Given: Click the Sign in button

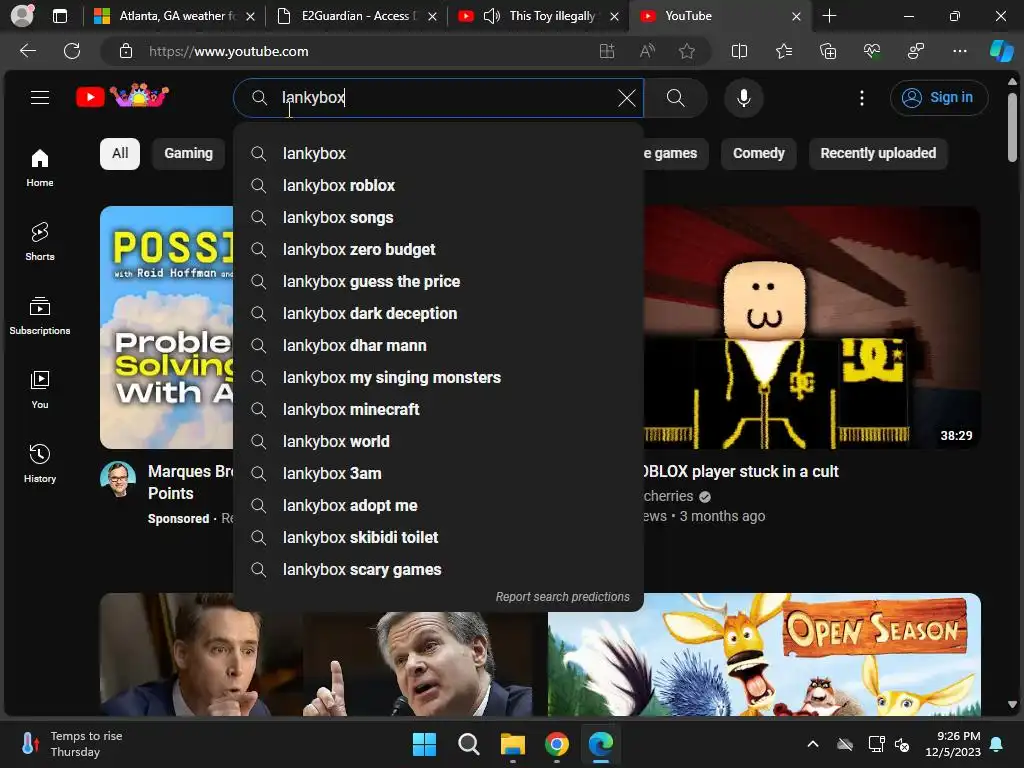Looking at the screenshot, I should point(938,98).
